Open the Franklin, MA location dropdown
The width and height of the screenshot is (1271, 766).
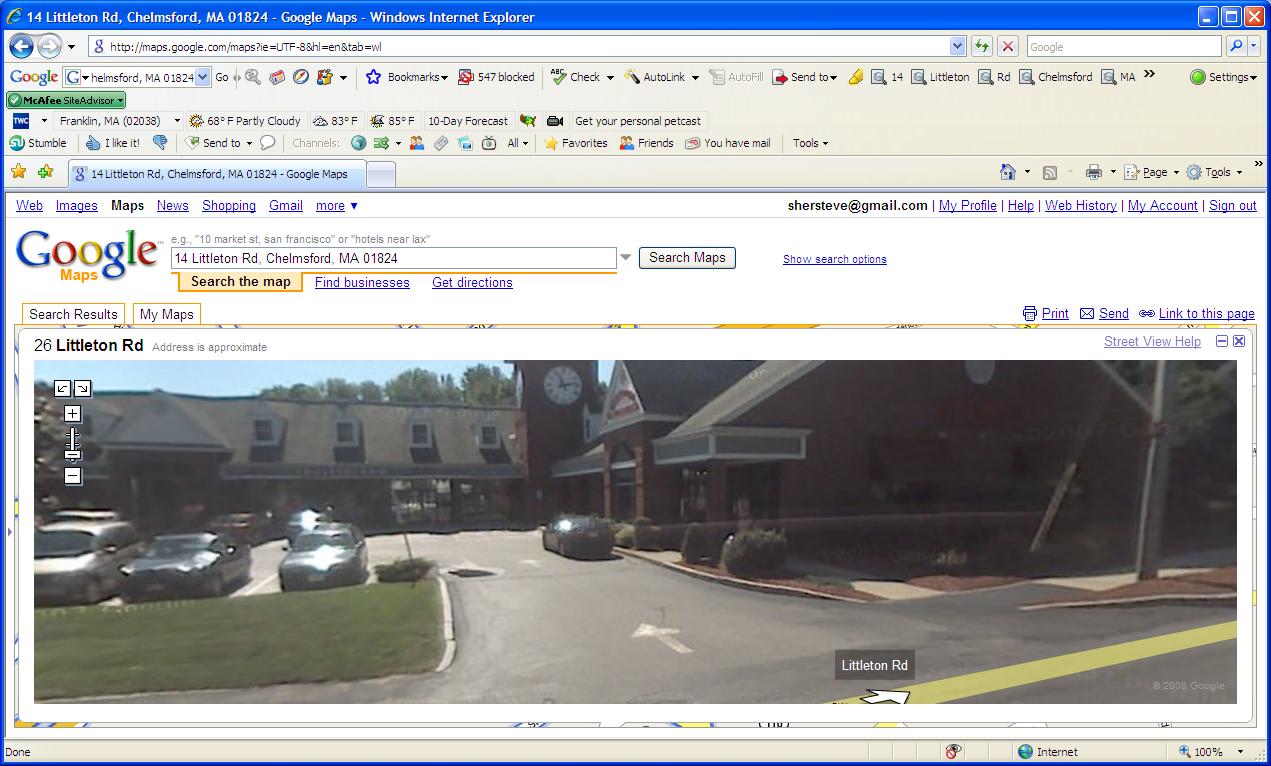177,121
